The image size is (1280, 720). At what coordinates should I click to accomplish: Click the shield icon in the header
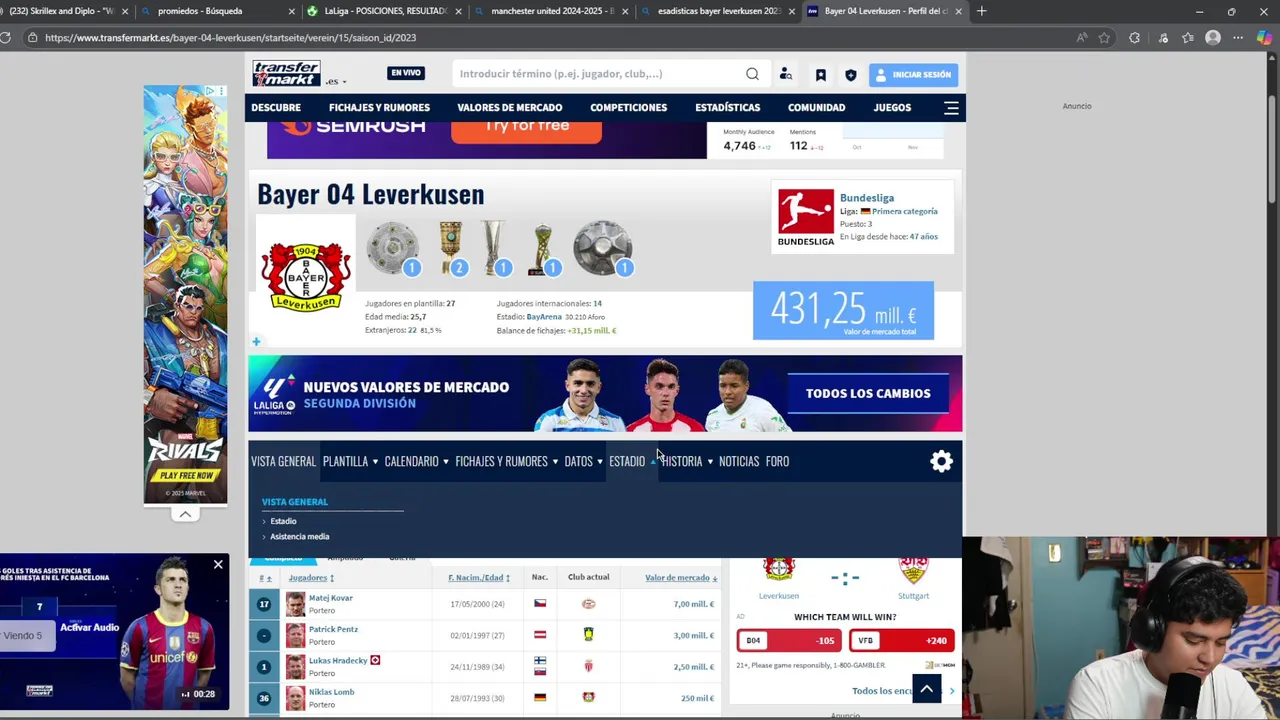pyautogui.click(x=851, y=74)
